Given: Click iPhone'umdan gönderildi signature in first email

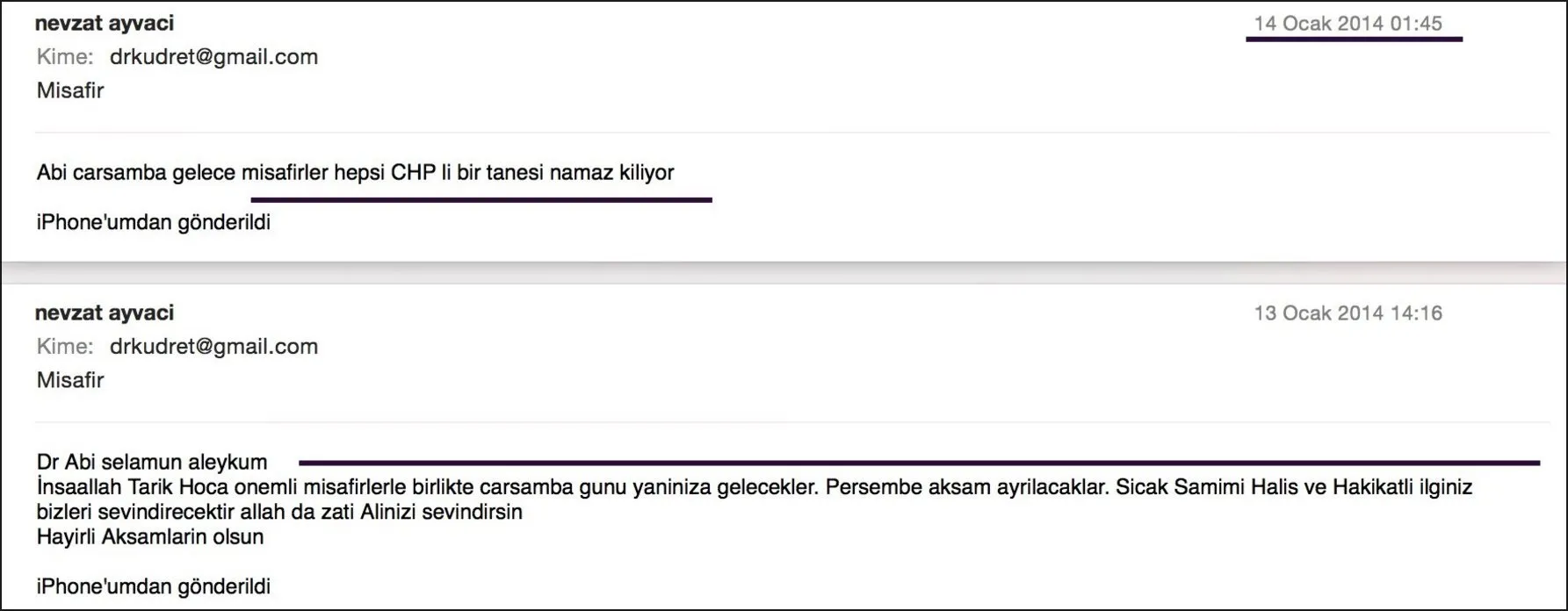Looking at the screenshot, I should (x=154, y=223).
